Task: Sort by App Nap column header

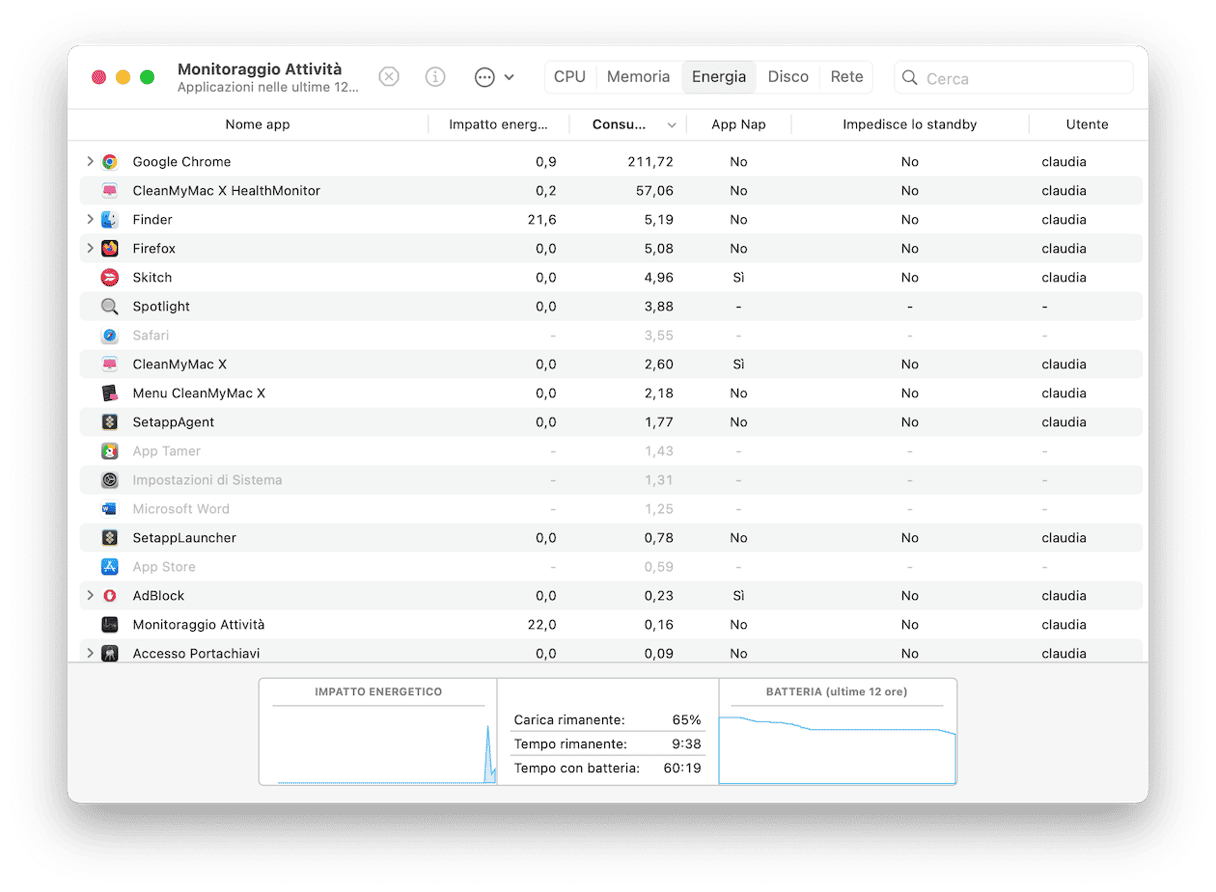Action: (739, 125)
